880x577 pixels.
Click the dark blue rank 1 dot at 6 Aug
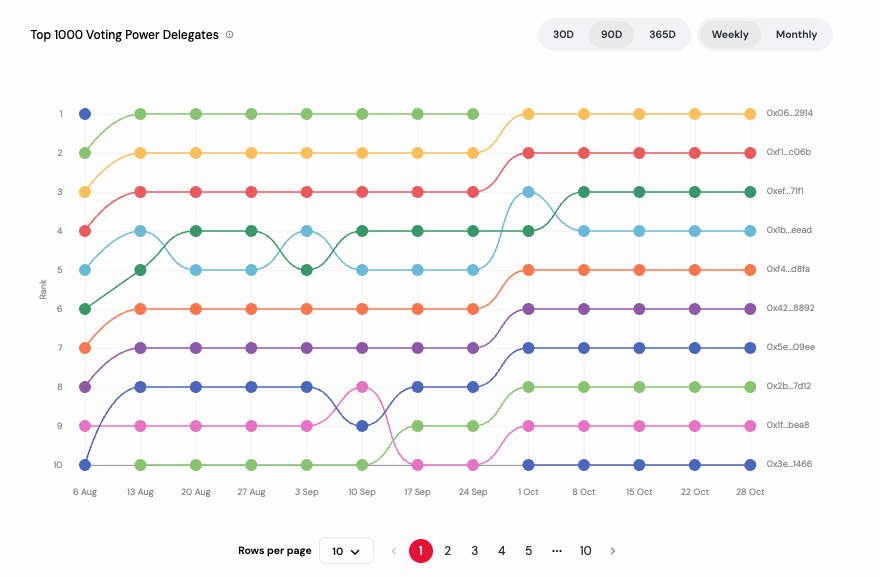click(85, 114)
